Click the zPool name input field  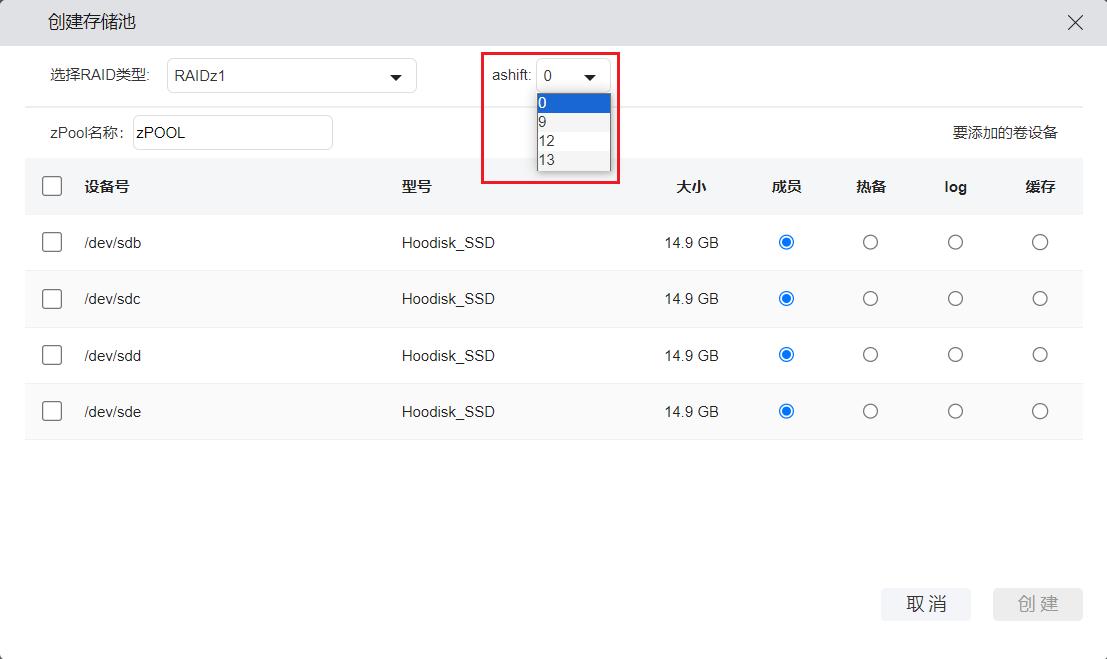[x=232, y=132]
